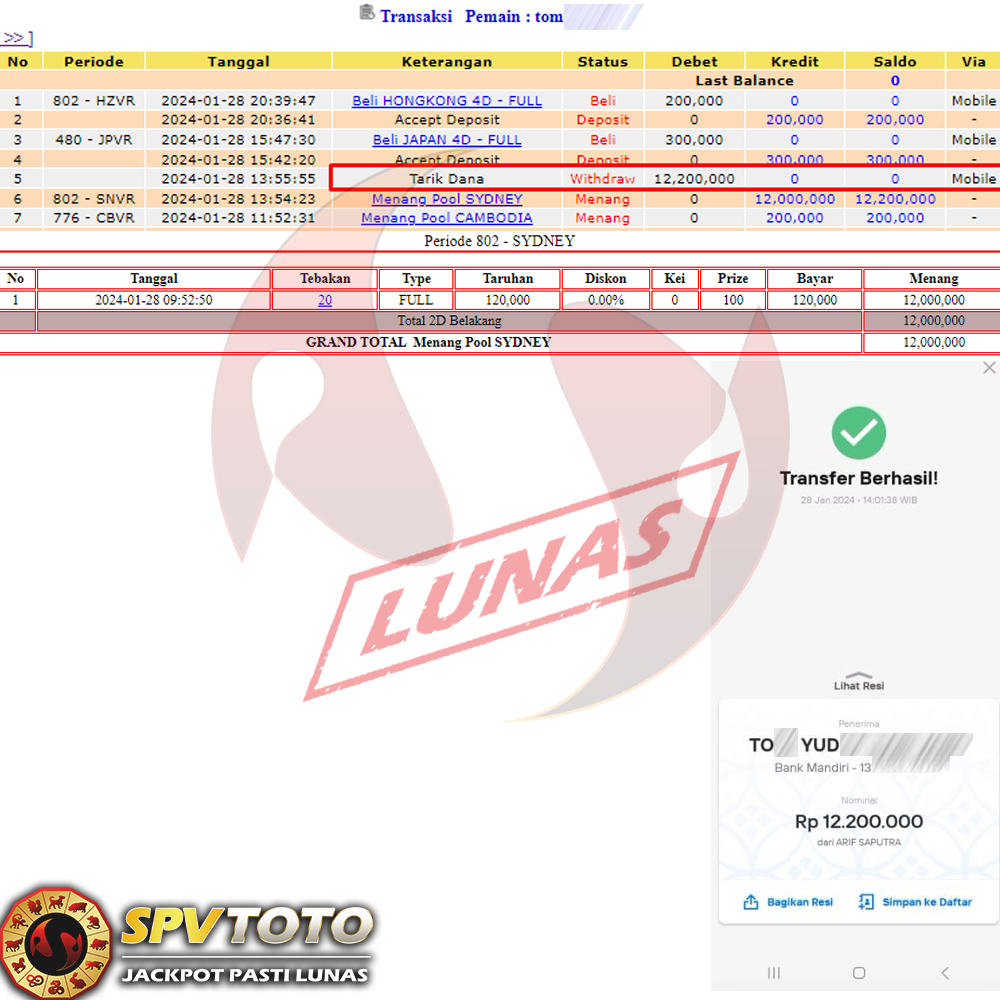Click the transaction icon beside Transaksi title
1000x1000 pixels.
coord(366,14)
